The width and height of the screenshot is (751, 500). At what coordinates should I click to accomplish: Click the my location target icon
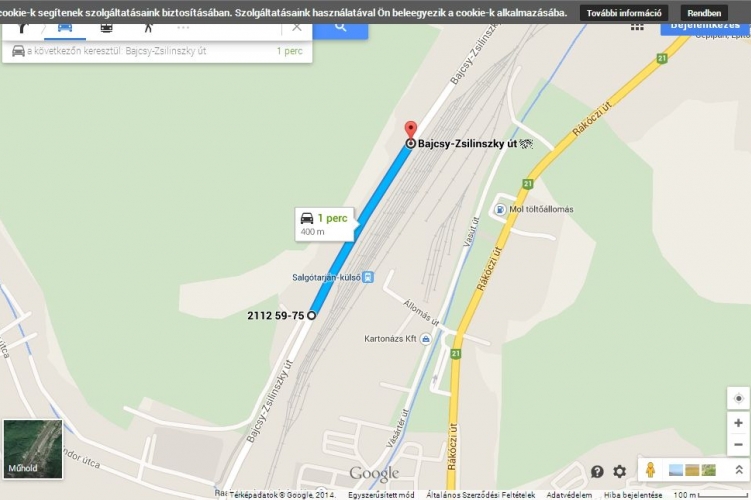[x=738, y=398]
